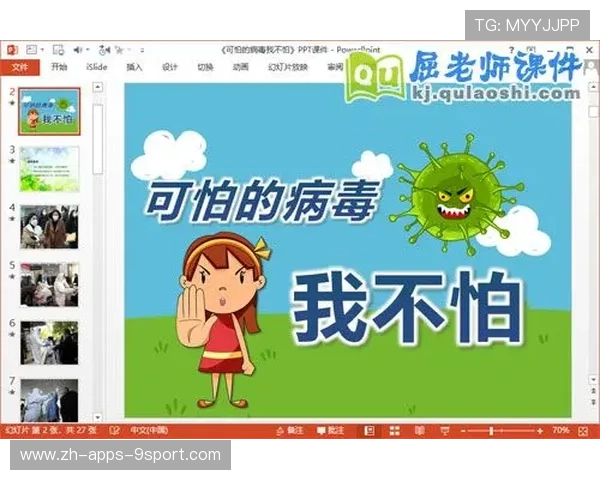This screenshot has width=600, height=480.
Task: Click the thumbnail panel scrollbar handle
Action: click(98, 139)
